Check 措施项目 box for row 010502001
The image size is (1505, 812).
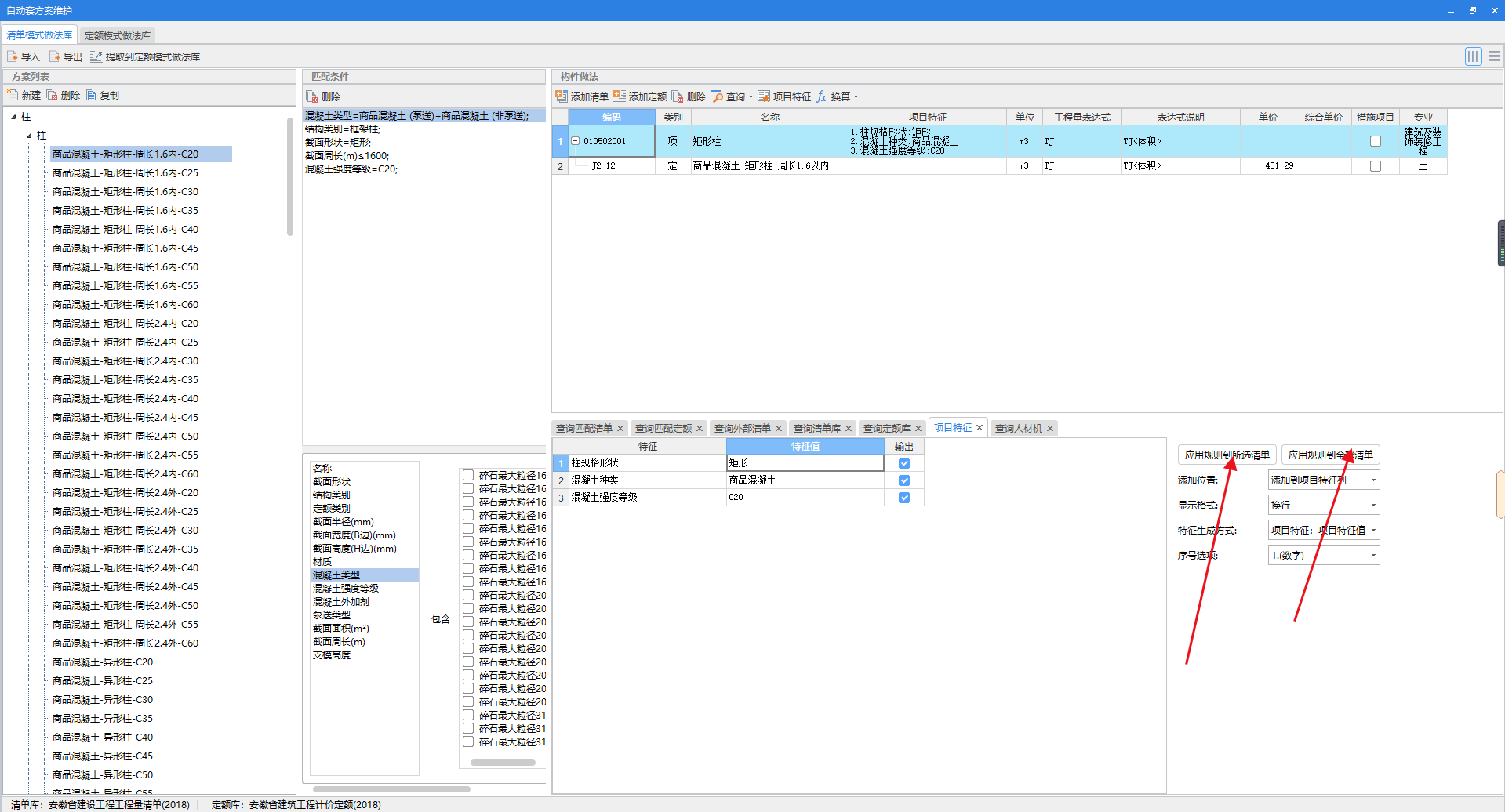[1376, 141]
